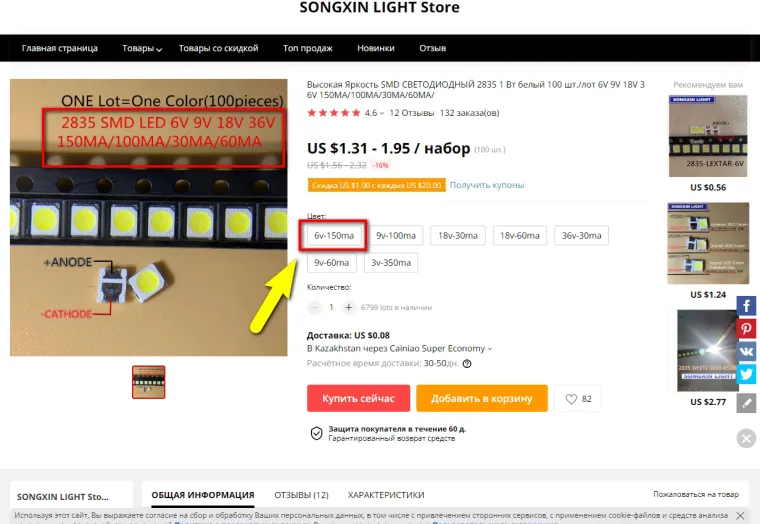Click the Добавить в корзину button

[482, 398]
